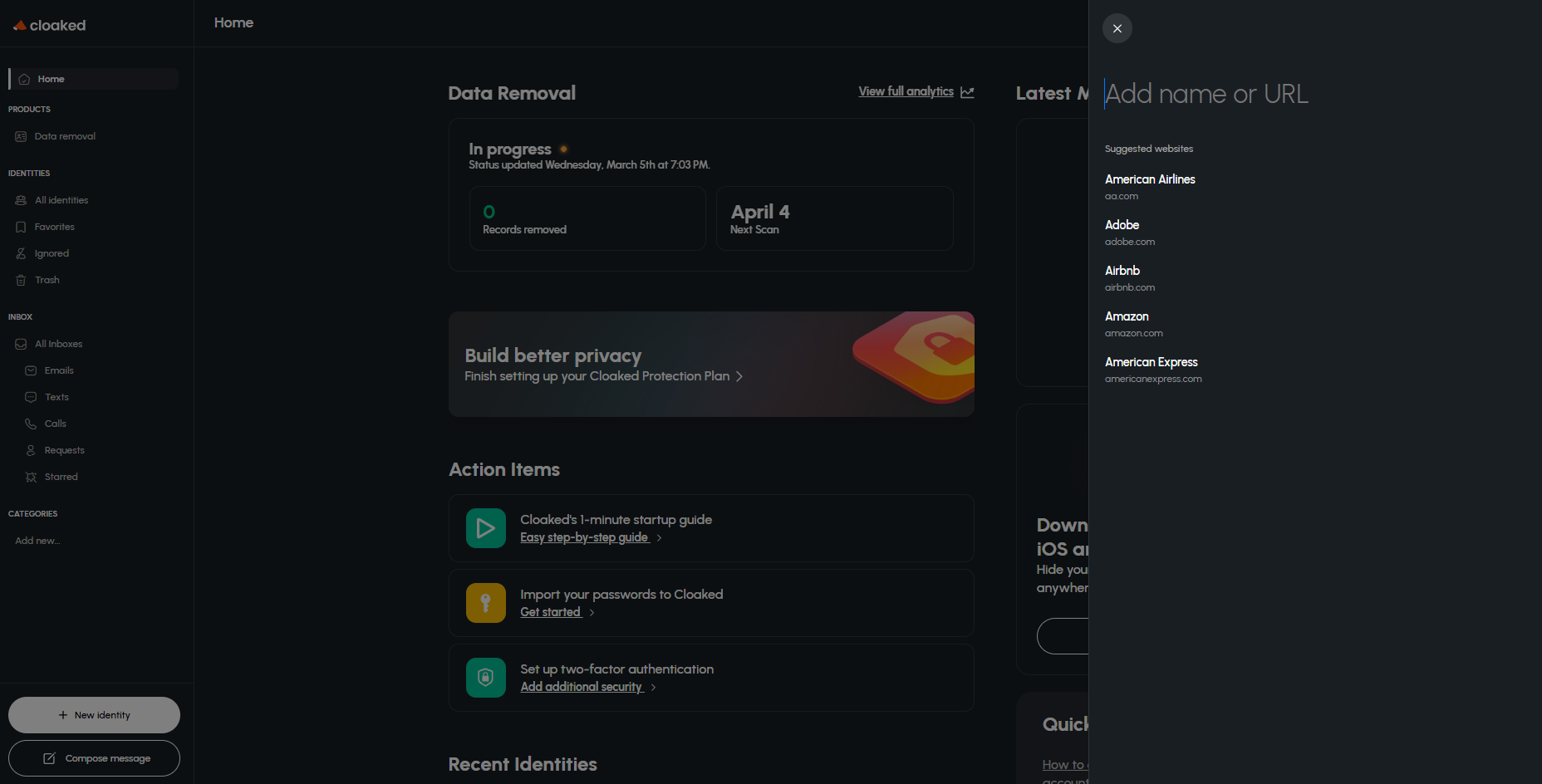The image size is (1542, 784).
Task: Click Add additional security link
Action: [582, 687]
